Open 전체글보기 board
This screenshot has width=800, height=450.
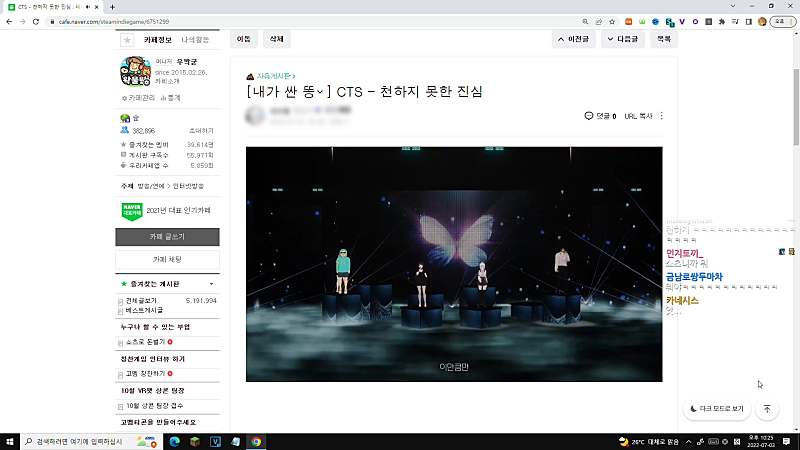click(x=141, y=301)
